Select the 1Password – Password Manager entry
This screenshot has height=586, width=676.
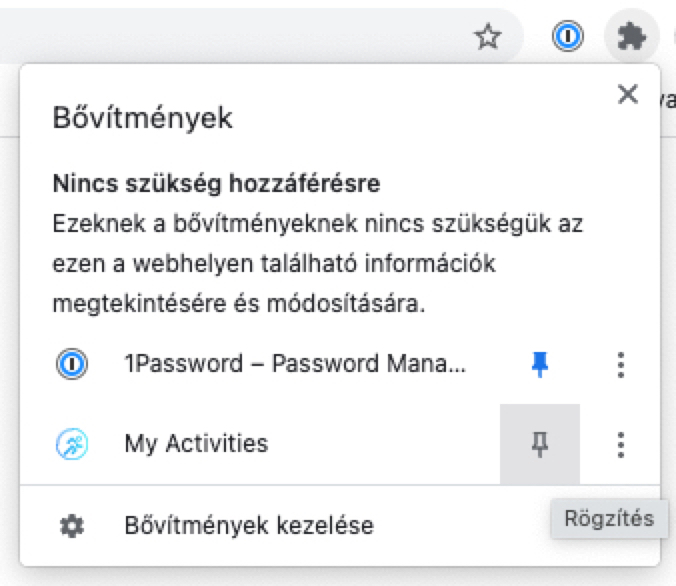click(x=294, y=365)
